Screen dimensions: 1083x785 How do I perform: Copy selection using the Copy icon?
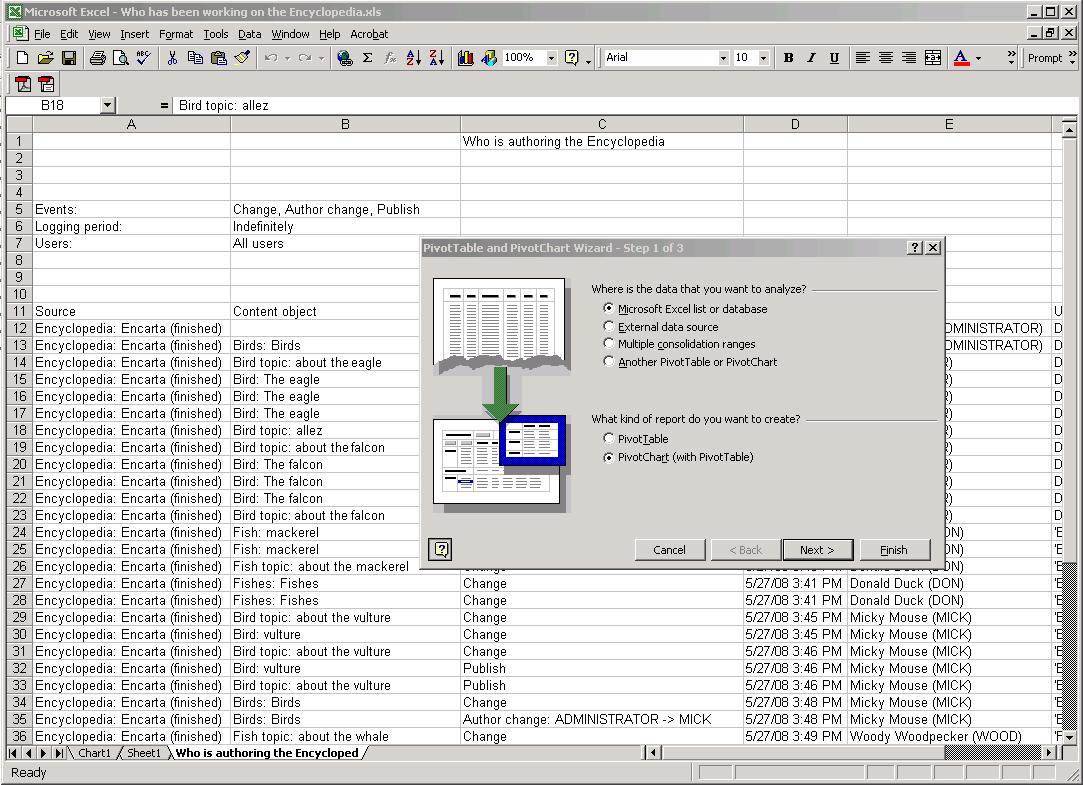tap(195, 58)
